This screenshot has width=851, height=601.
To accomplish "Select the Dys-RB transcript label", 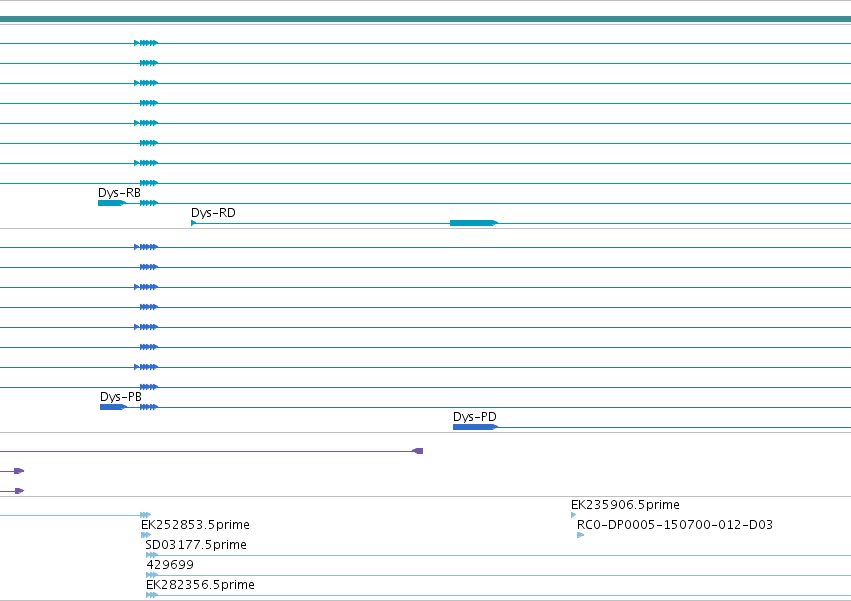I will click(x=119, y=193).
